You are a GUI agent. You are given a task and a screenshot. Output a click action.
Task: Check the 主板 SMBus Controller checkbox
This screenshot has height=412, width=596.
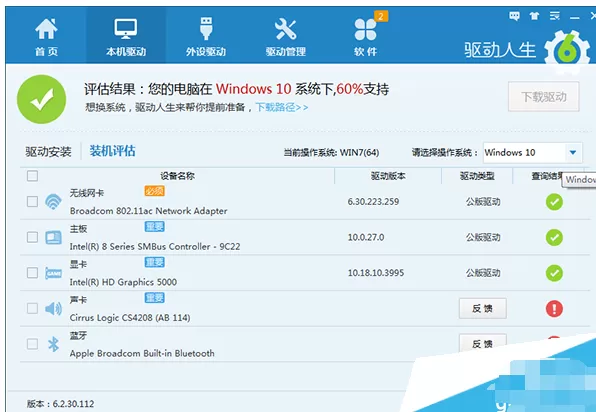point(32,237)
